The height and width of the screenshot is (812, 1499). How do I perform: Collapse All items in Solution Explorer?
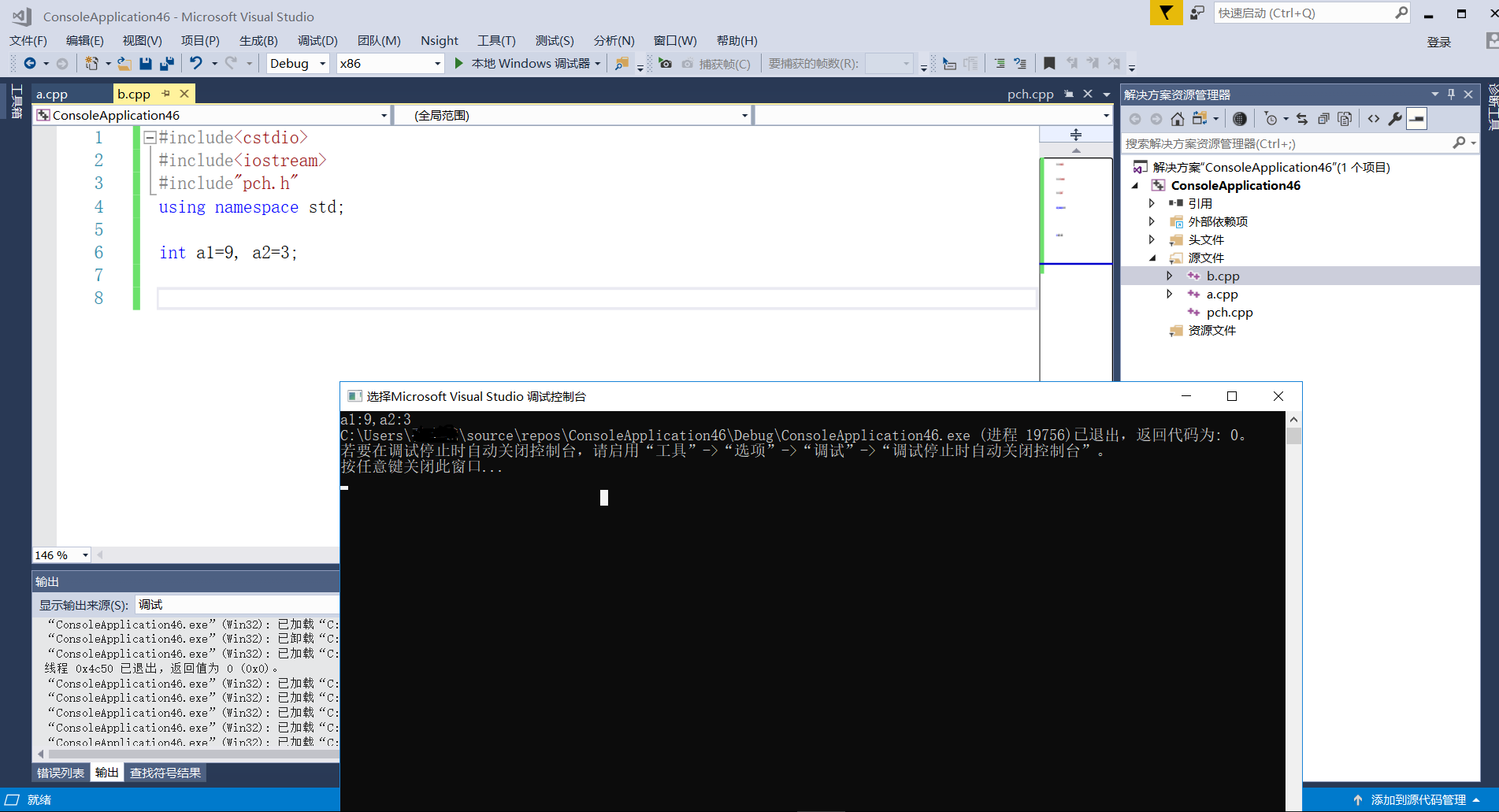click(1324, 118)
